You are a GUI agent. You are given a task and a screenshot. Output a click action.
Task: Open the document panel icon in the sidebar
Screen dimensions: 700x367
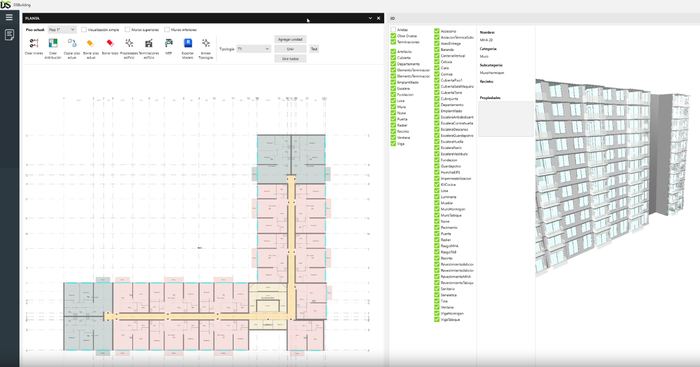(x=9, y=35)
